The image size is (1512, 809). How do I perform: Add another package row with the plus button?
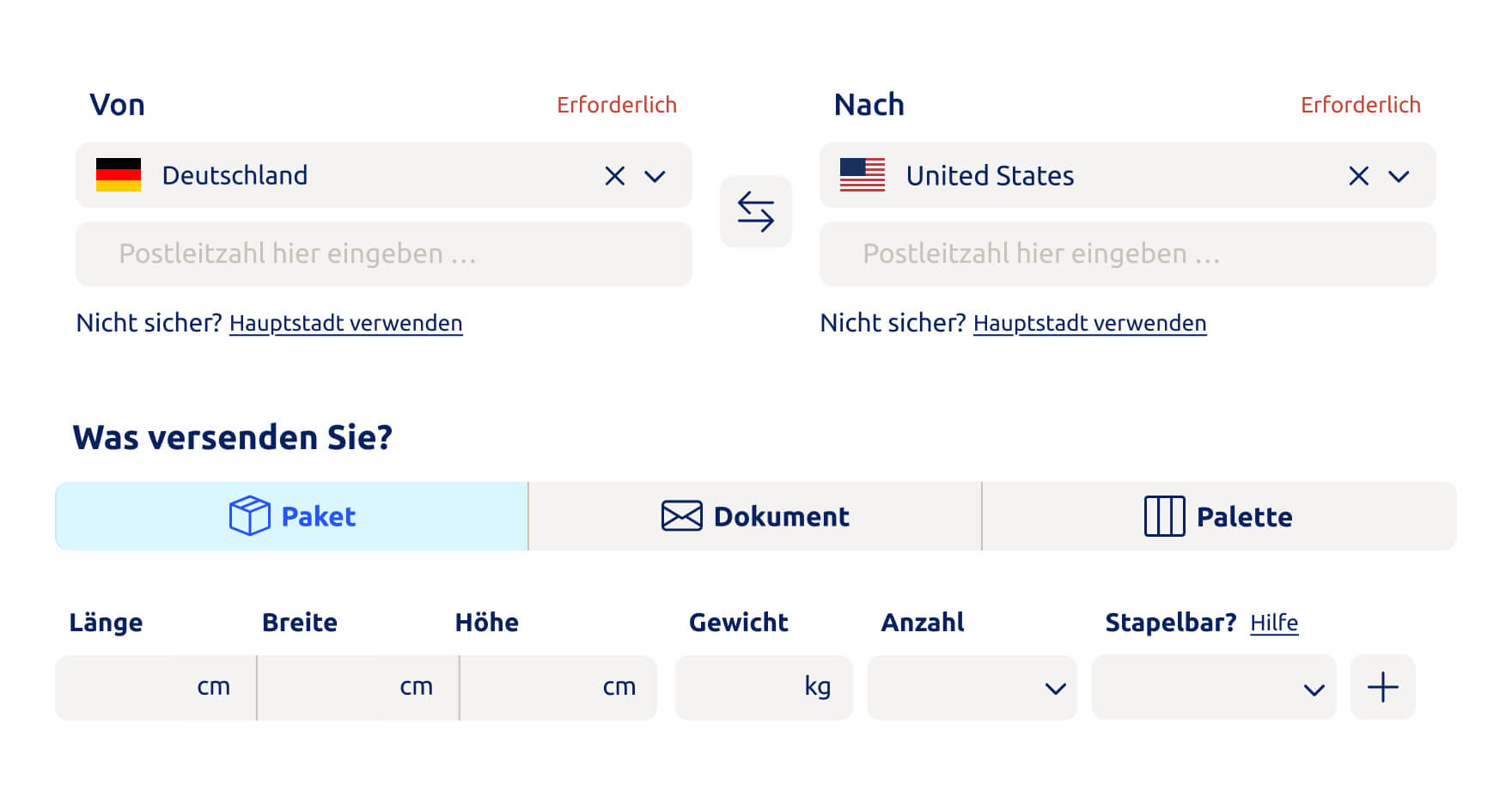click(x=1382, y=686)
